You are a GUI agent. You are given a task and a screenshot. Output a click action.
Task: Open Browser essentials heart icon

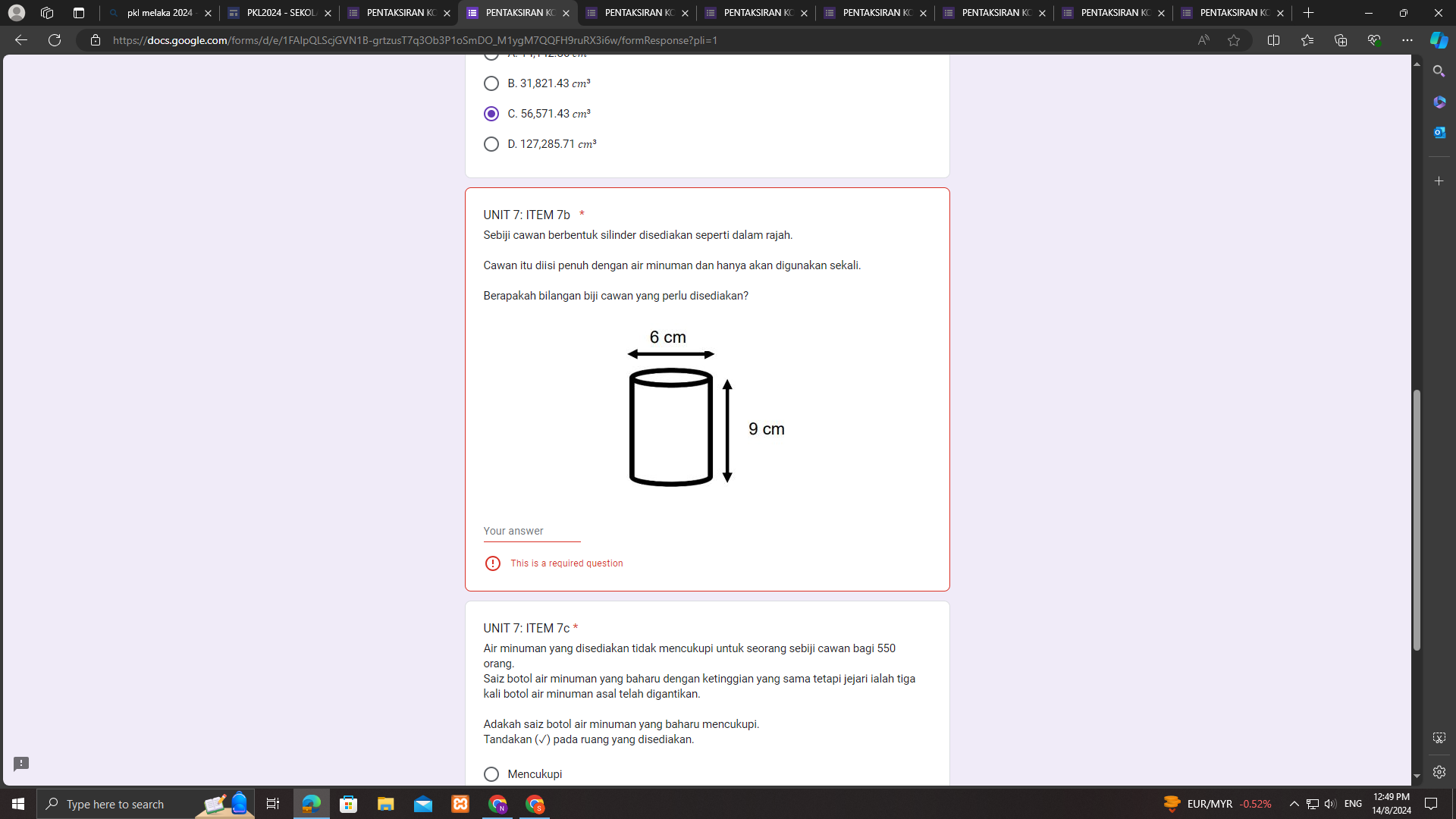click(1373, 40)
